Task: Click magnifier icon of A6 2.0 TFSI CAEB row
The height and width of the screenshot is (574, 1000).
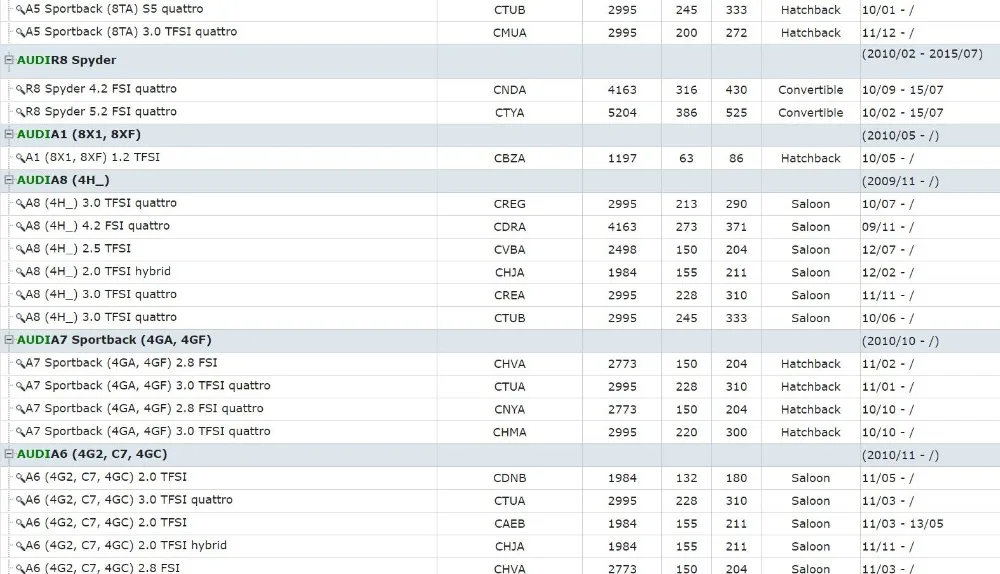Action: tap(20, 524)
